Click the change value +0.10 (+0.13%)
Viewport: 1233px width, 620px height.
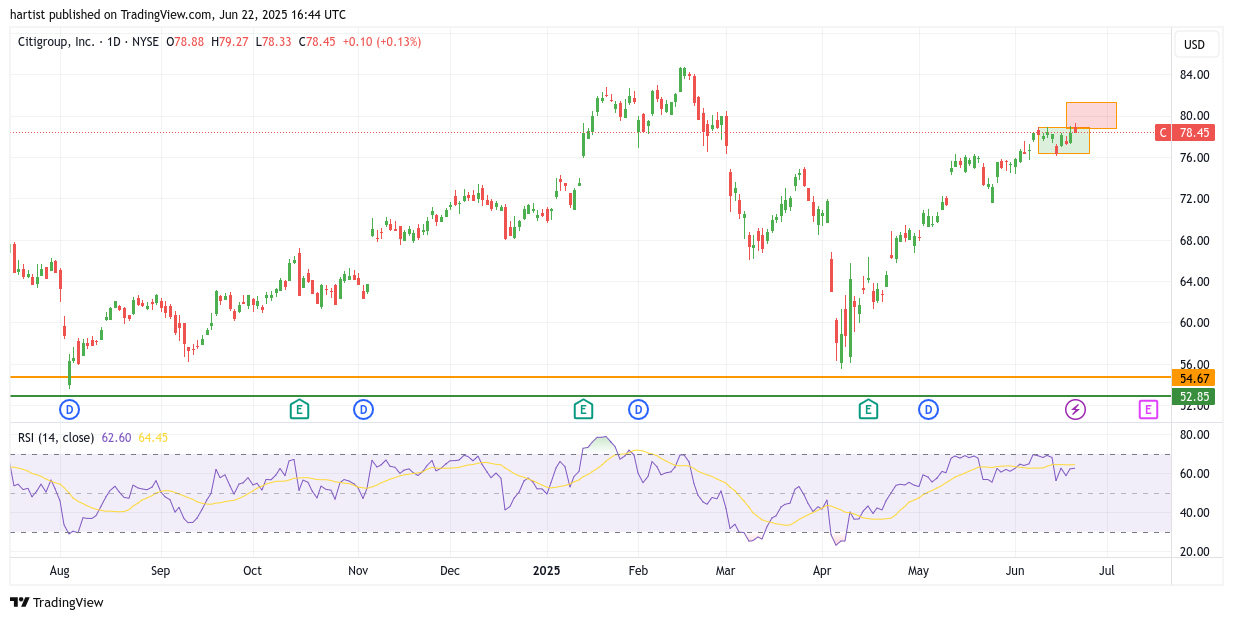(382, 42)
